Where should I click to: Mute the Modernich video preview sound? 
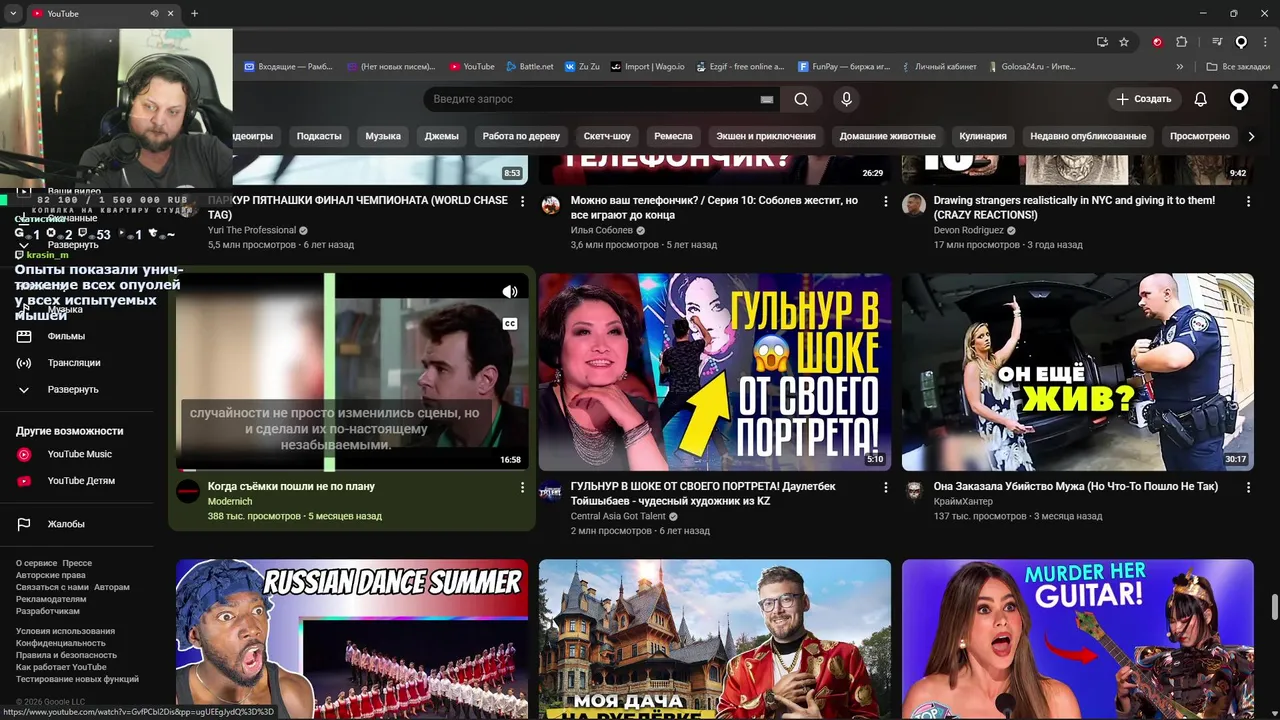510,292
